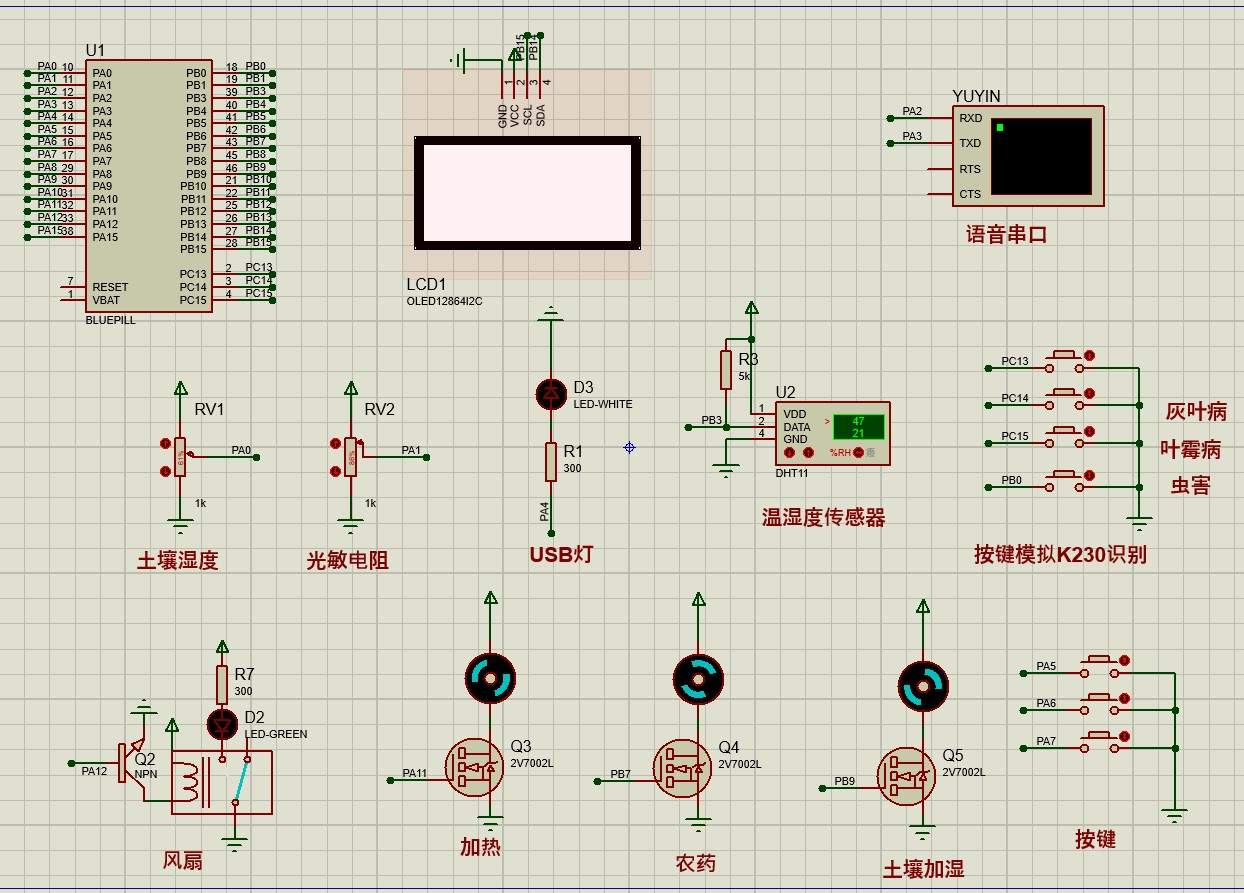
Task: Toggle the PB0 push button's red actuator
Action: 1089,476
